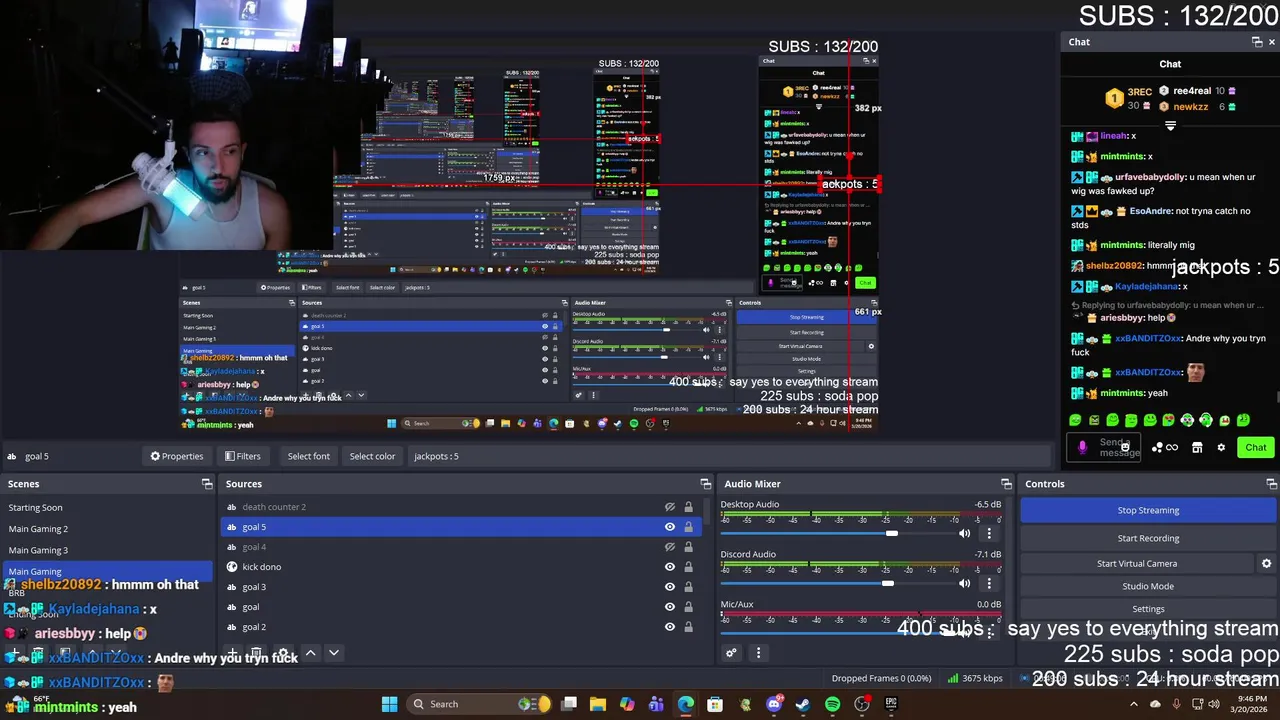Click Start Recording

click(1148, 538)
